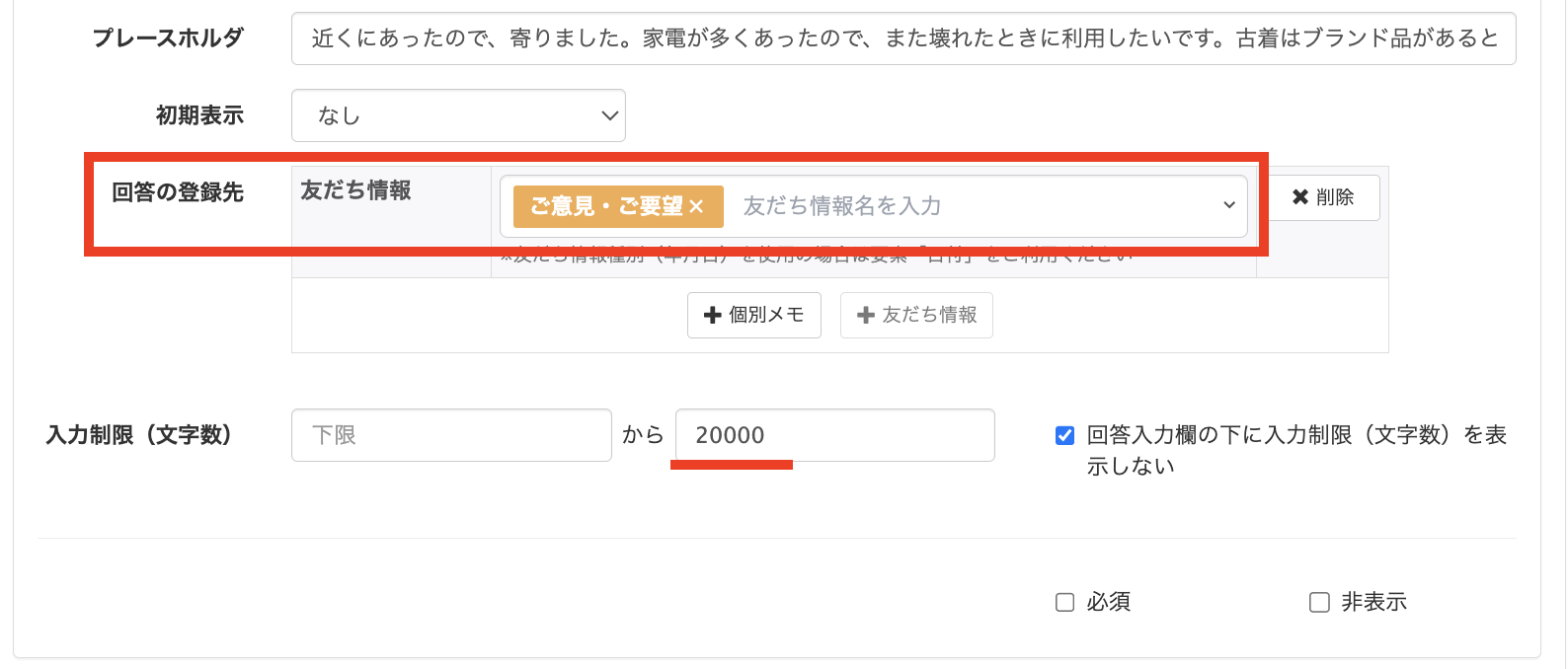The height and width of the screenshot is (669, 1568).
Task: Click the プレースホルダ text input field
Action: tap(903, 38)
